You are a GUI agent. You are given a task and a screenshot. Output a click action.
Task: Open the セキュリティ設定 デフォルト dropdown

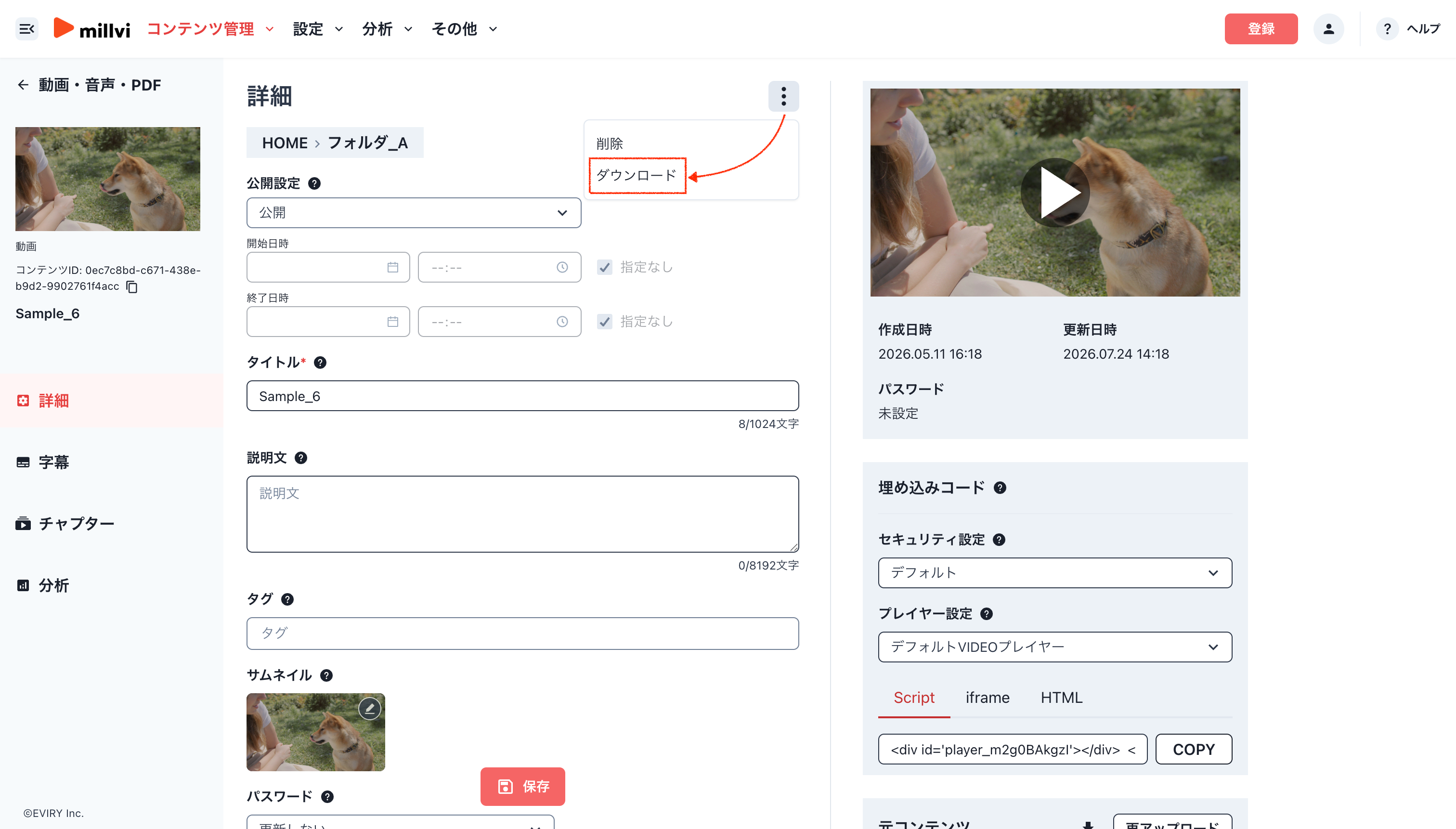(1055, 573)
